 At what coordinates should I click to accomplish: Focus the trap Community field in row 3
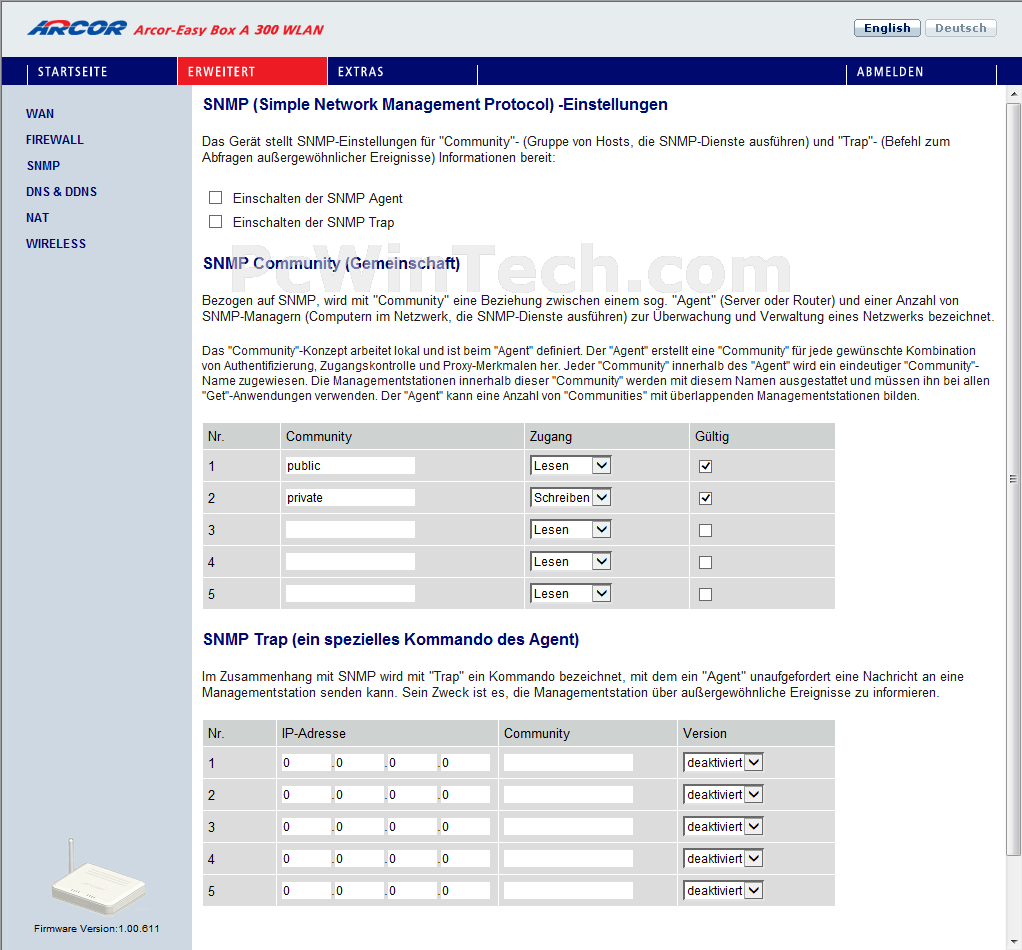[x=568, y=826]
